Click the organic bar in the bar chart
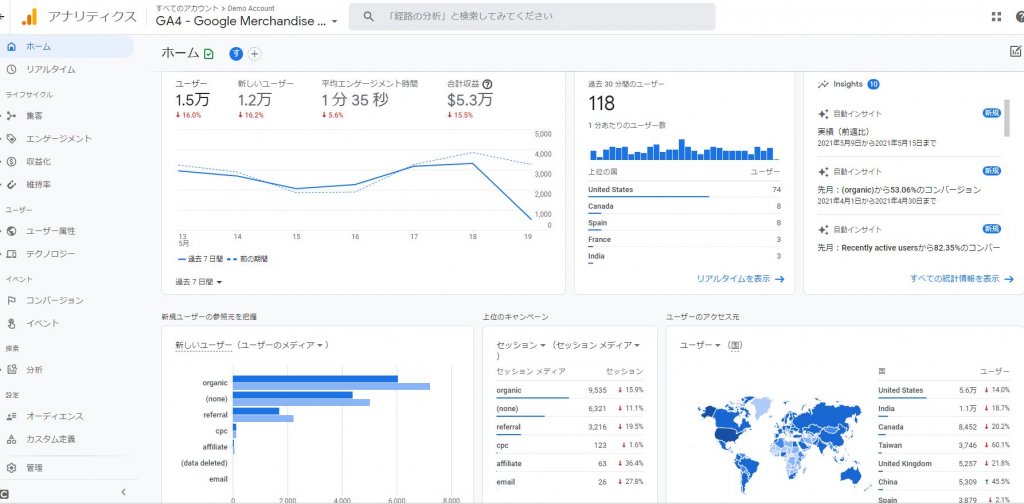The height and width of the screenshot is (504, 1024). click(315, 379)
